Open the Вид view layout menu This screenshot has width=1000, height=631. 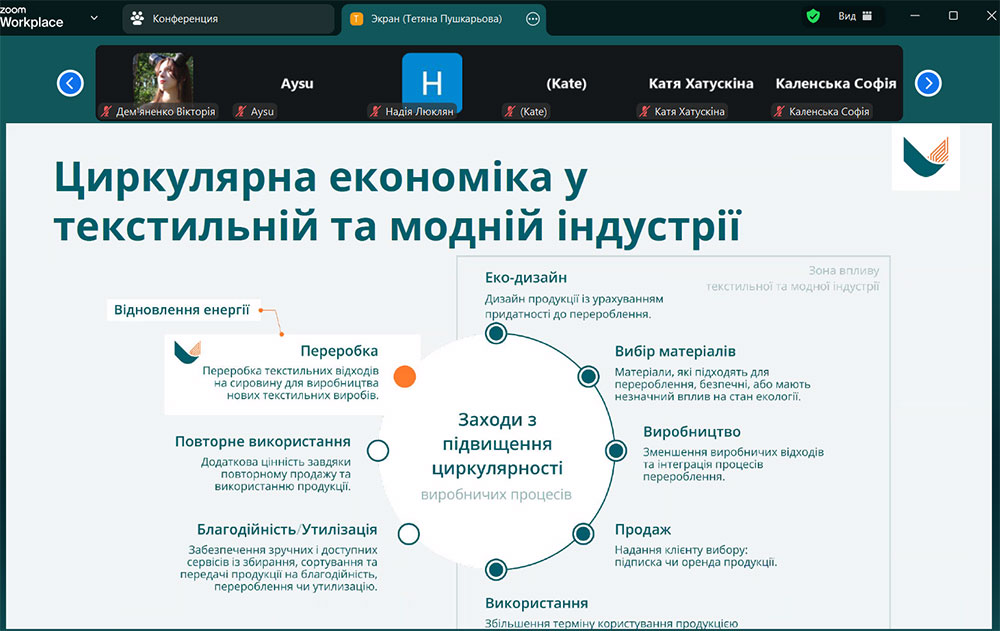coord(855,16)
